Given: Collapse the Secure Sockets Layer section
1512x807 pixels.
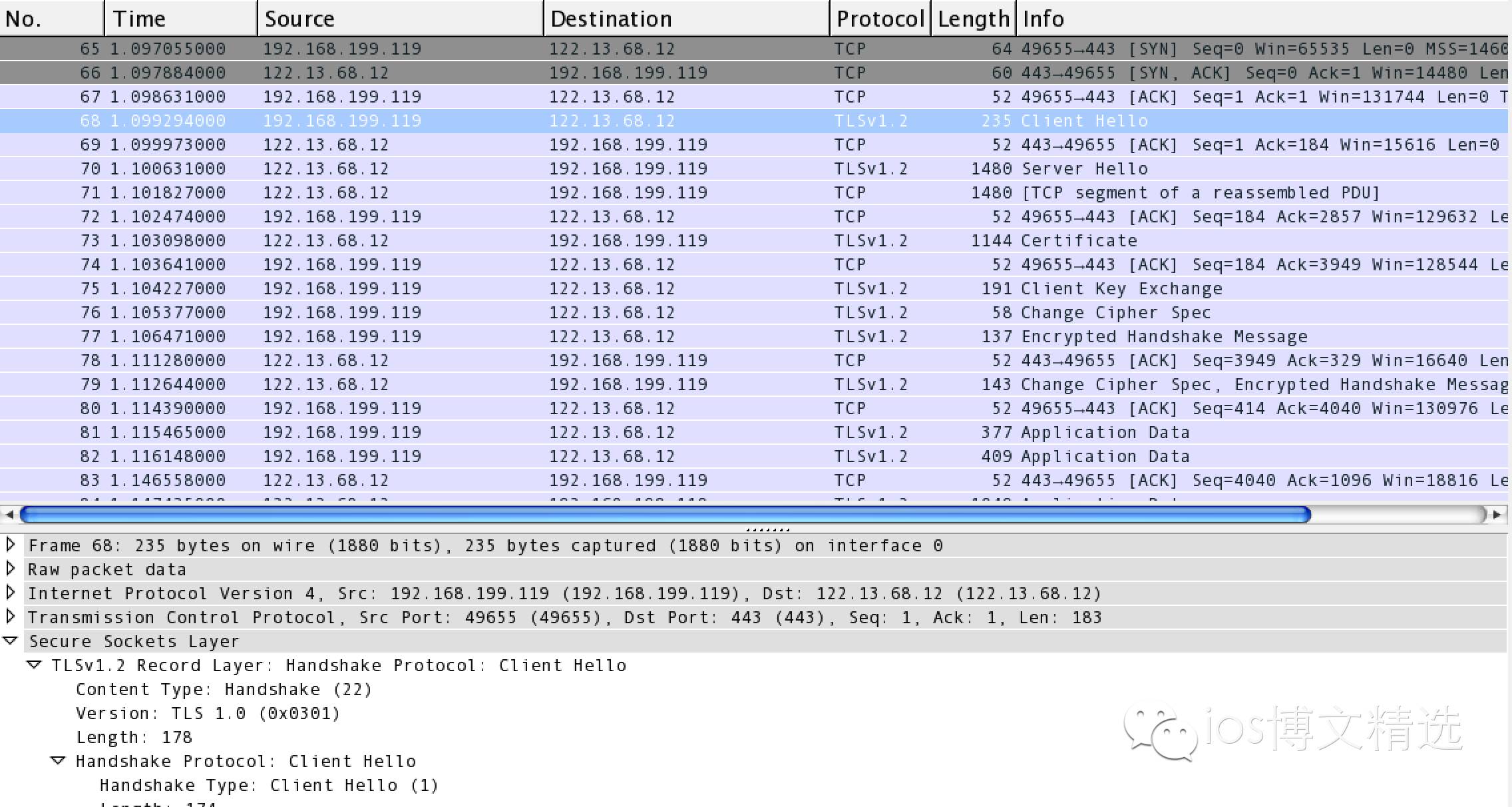Looking at the screenshot, I should point(11,641).
